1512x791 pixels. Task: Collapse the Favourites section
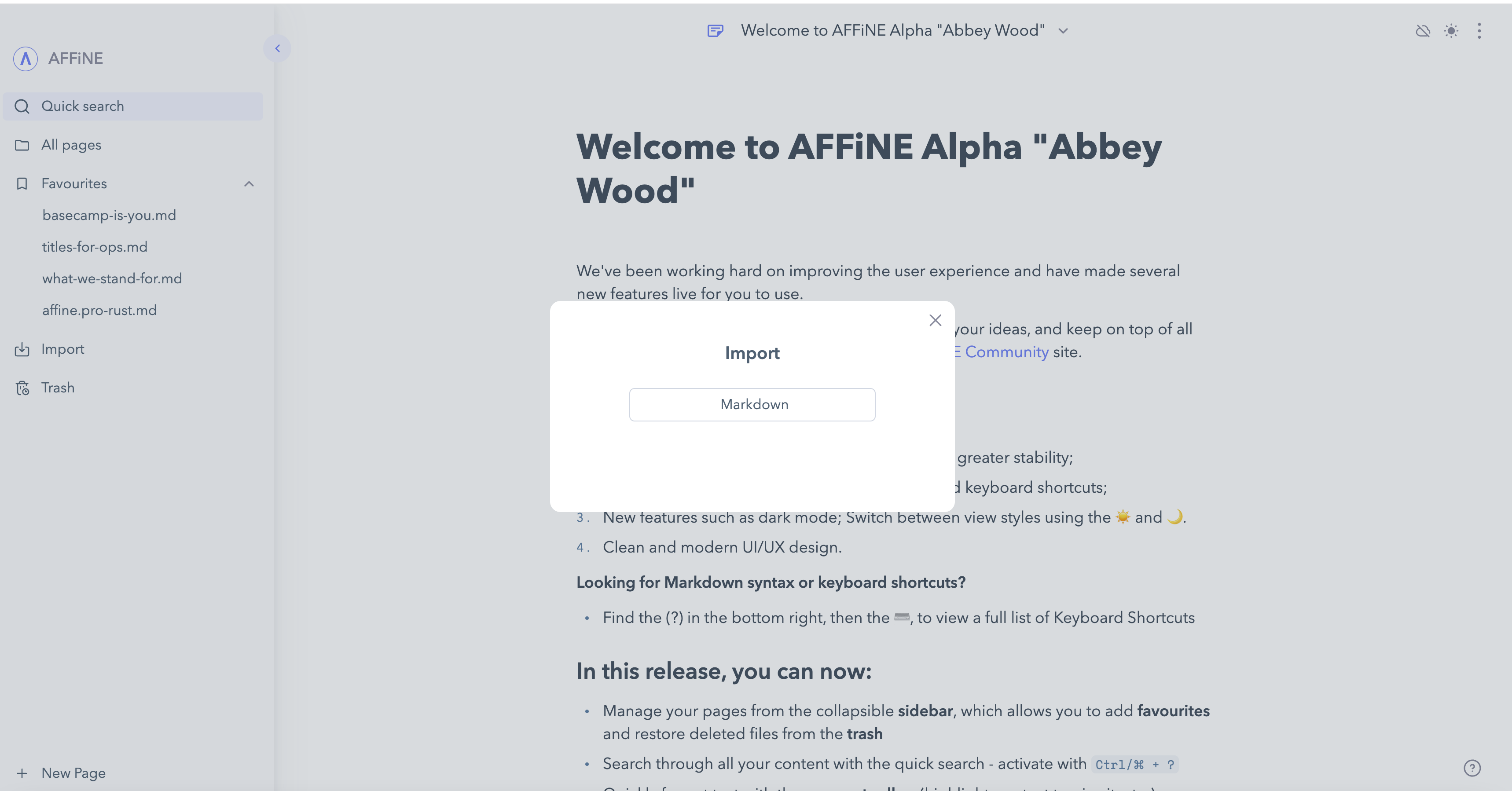pyautogui.click(x=249, y=183)
